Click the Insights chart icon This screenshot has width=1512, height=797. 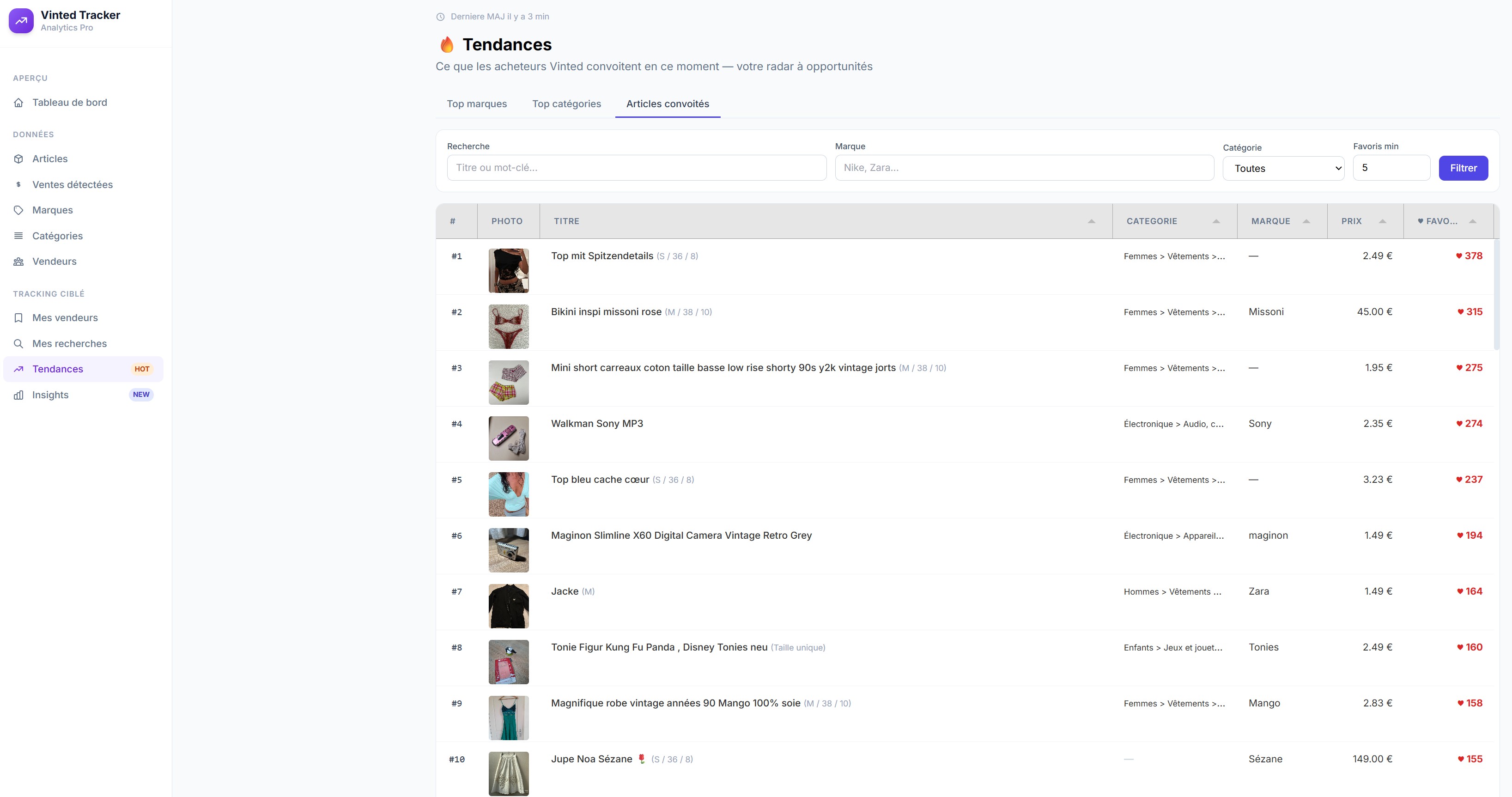19,395
